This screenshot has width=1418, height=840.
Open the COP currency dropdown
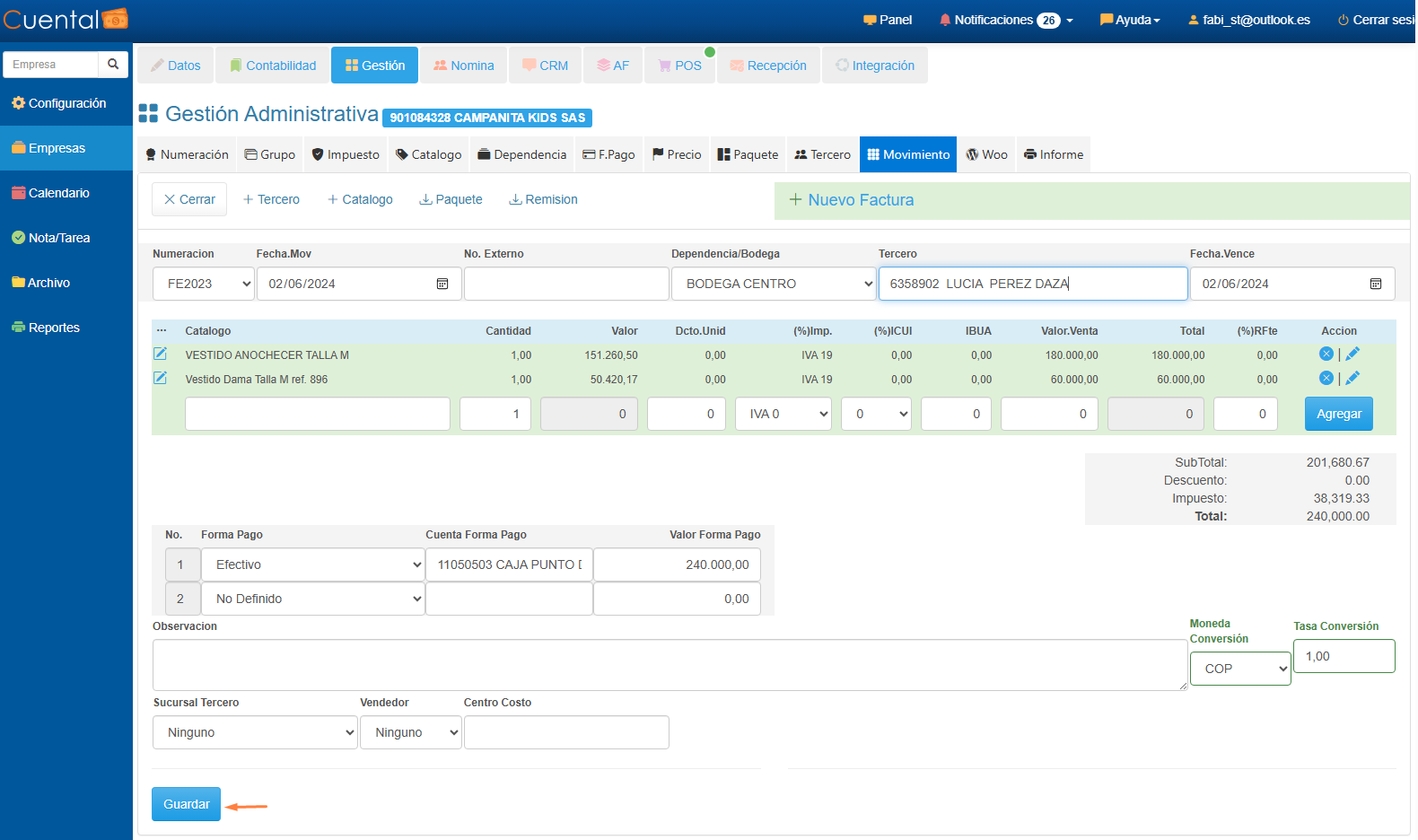tap(1239, 669)
